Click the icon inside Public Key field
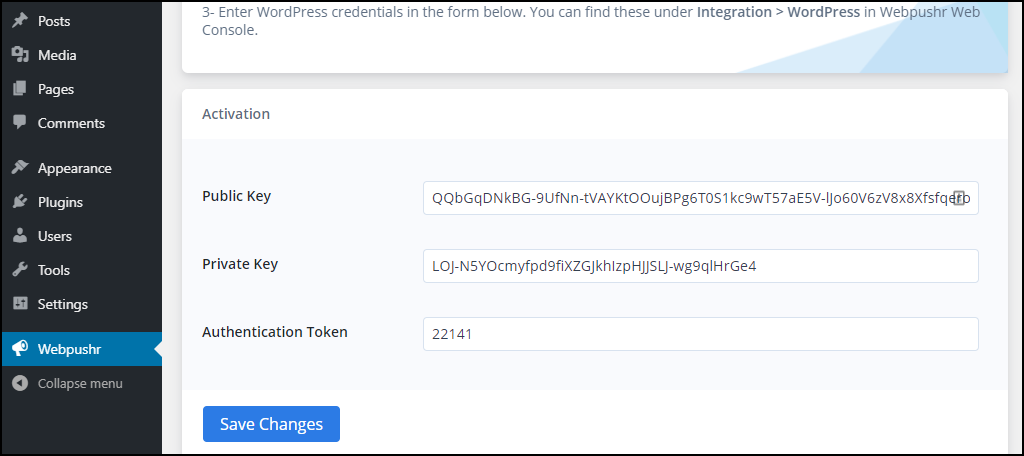1024x456 pixels. 958,198
